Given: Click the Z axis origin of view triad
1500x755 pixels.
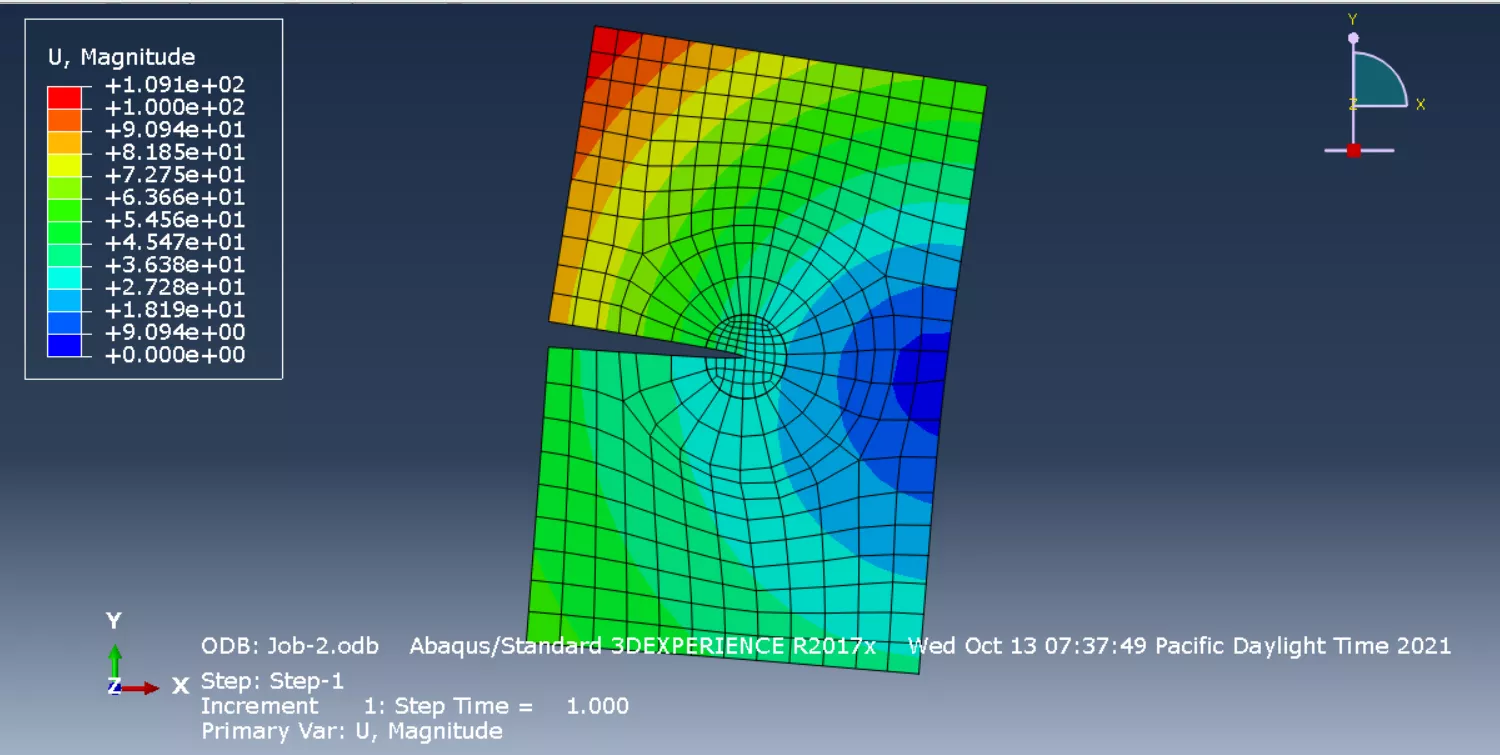Looking at the screenshot, I should (x=114, y=687).
